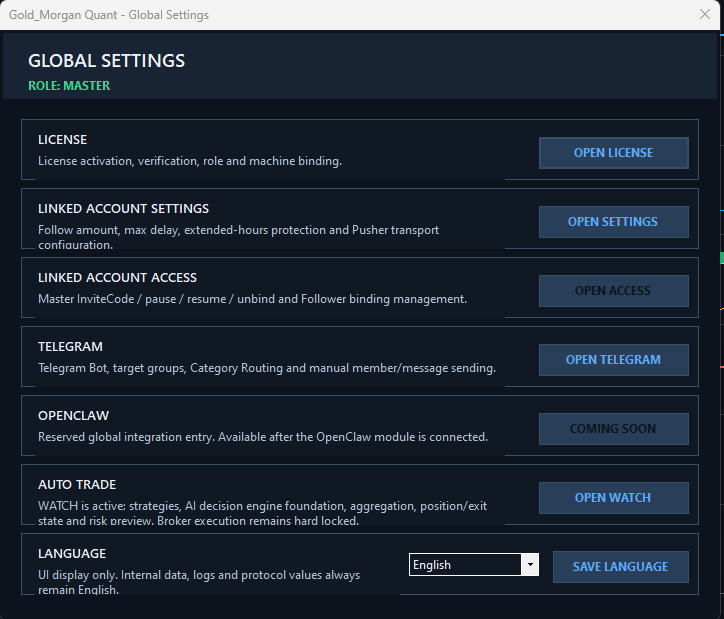The image size is (724, 619).
Task: Click the Reserved global integration description
Action: click(x=263, y=437)
